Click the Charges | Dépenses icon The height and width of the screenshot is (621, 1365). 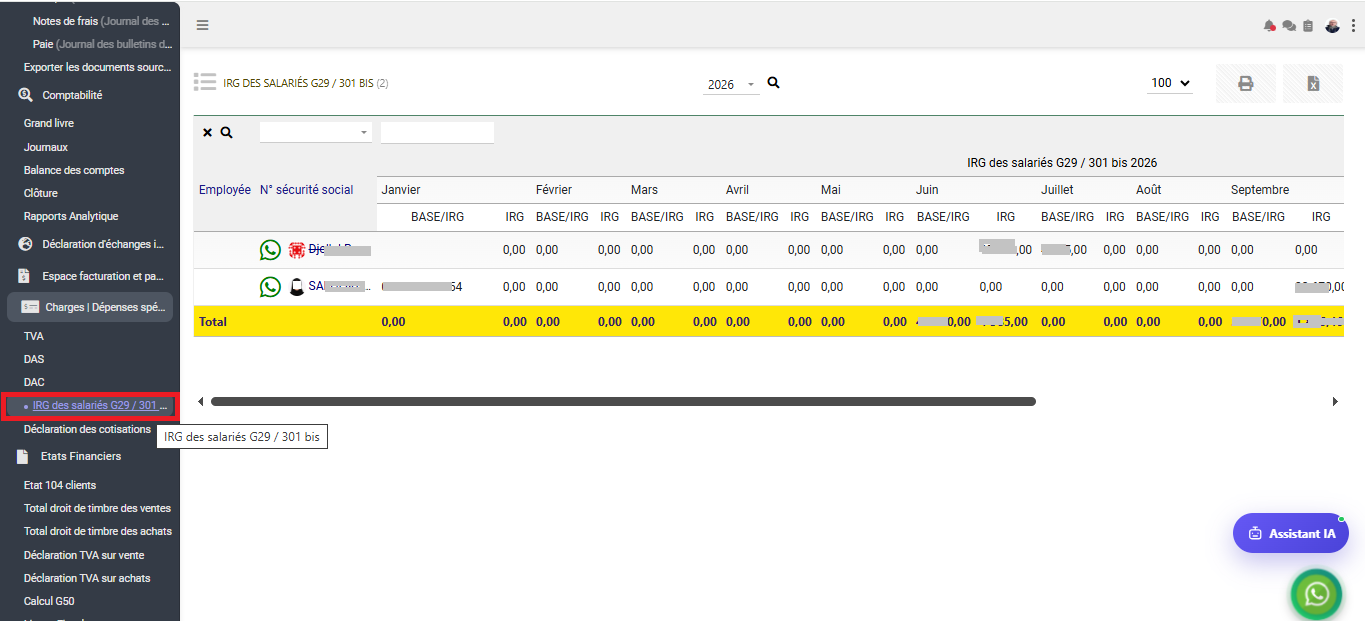(x=30, y=307)
